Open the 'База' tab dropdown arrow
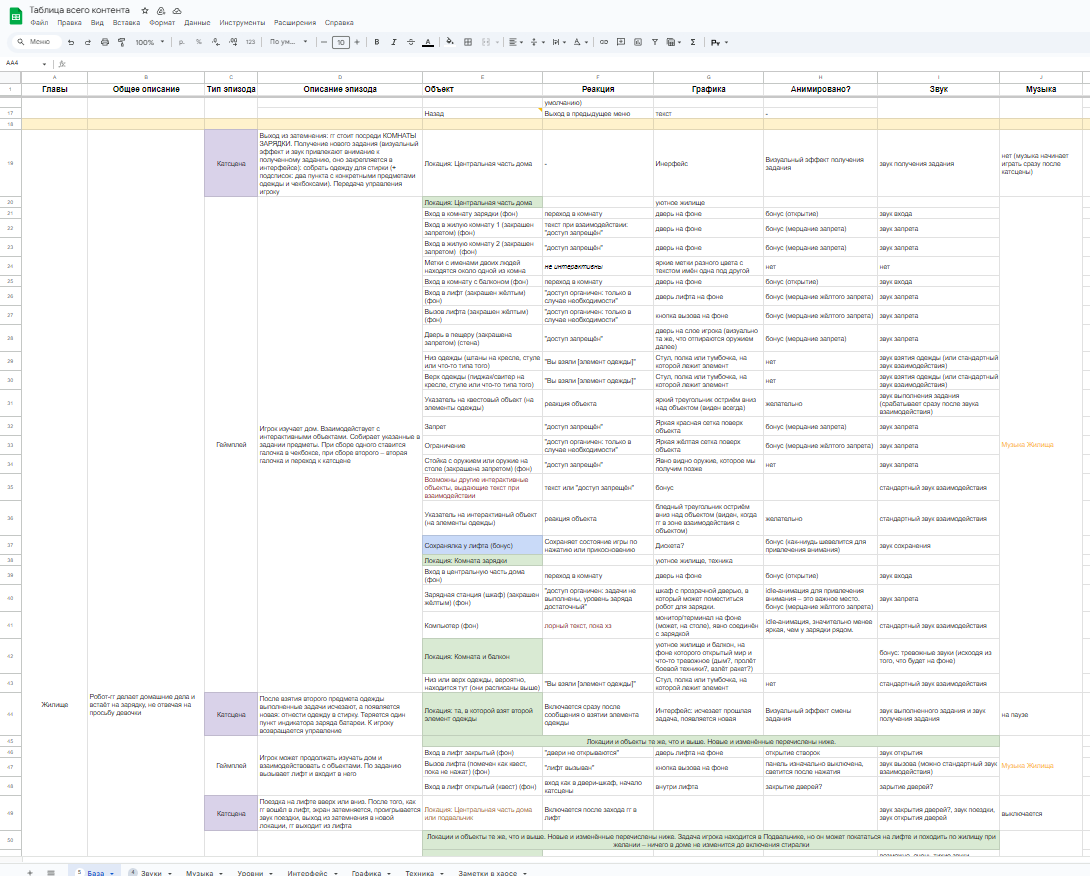Screen dimensions: 1090x876 tap(112, 873)
